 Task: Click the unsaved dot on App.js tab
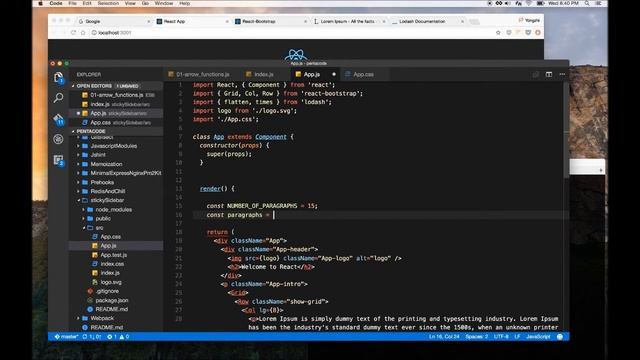333,74
